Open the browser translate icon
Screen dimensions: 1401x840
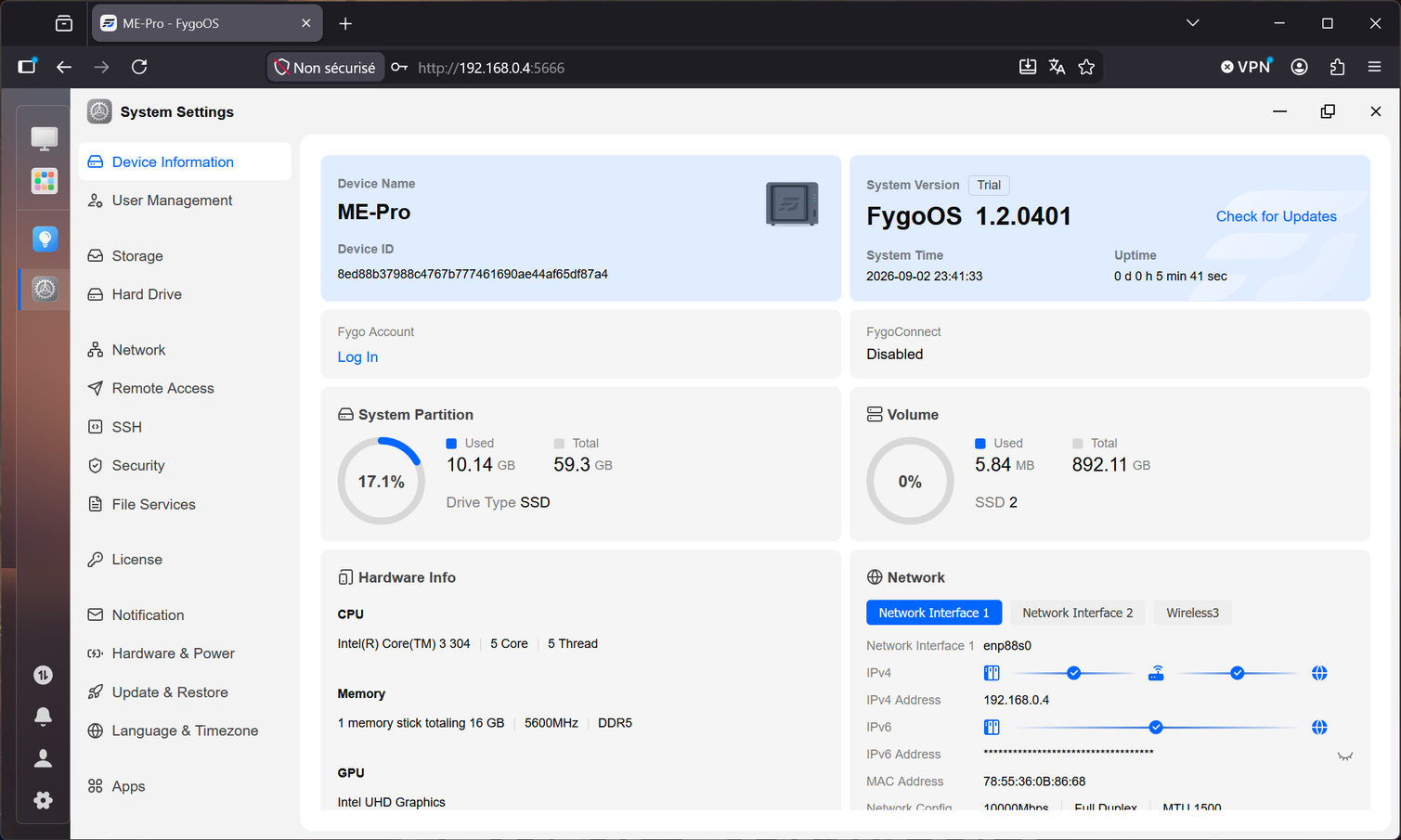pyautogui.click(x=1057, y=67)
